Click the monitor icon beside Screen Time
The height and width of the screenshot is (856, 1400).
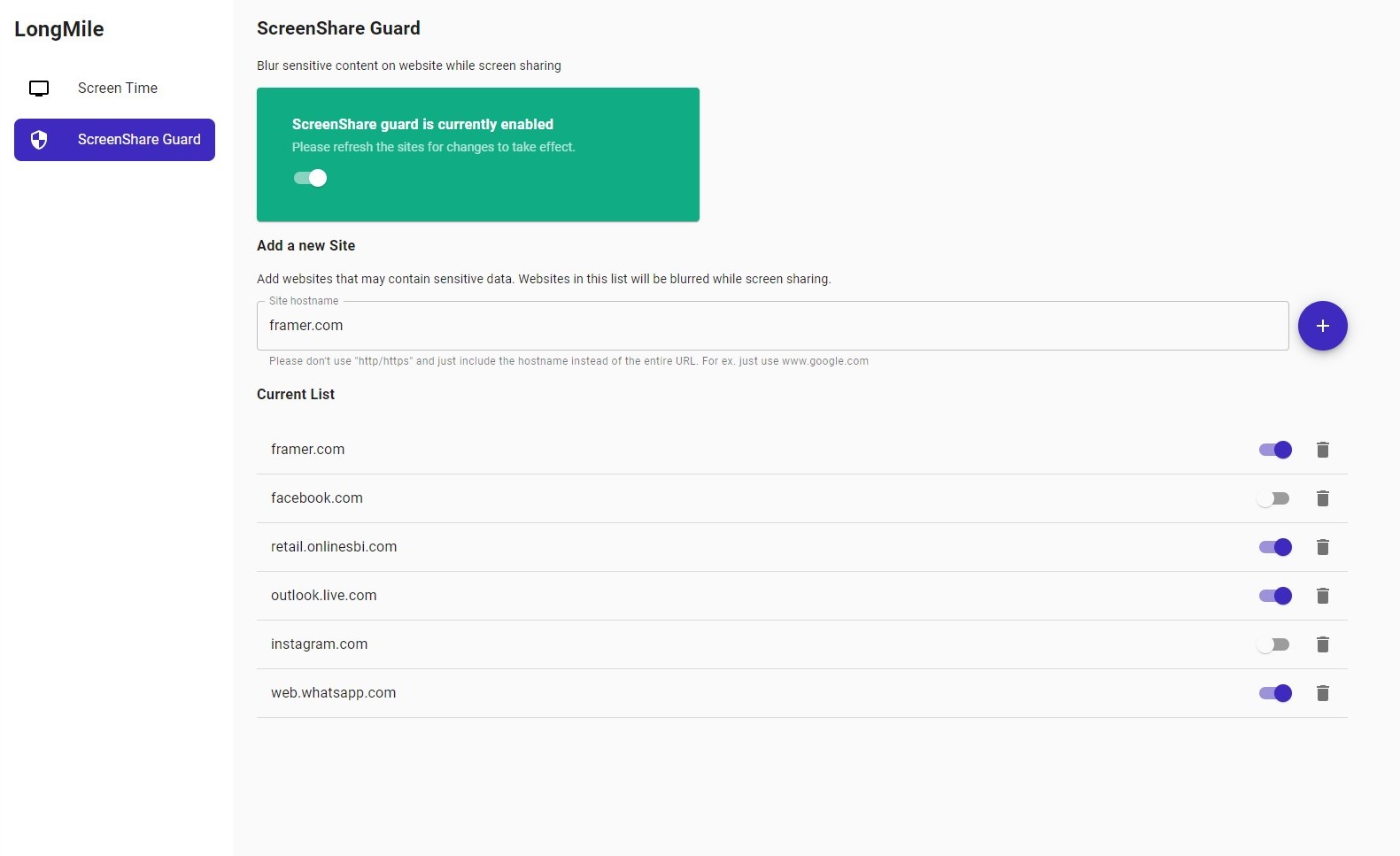coord(39,89)
